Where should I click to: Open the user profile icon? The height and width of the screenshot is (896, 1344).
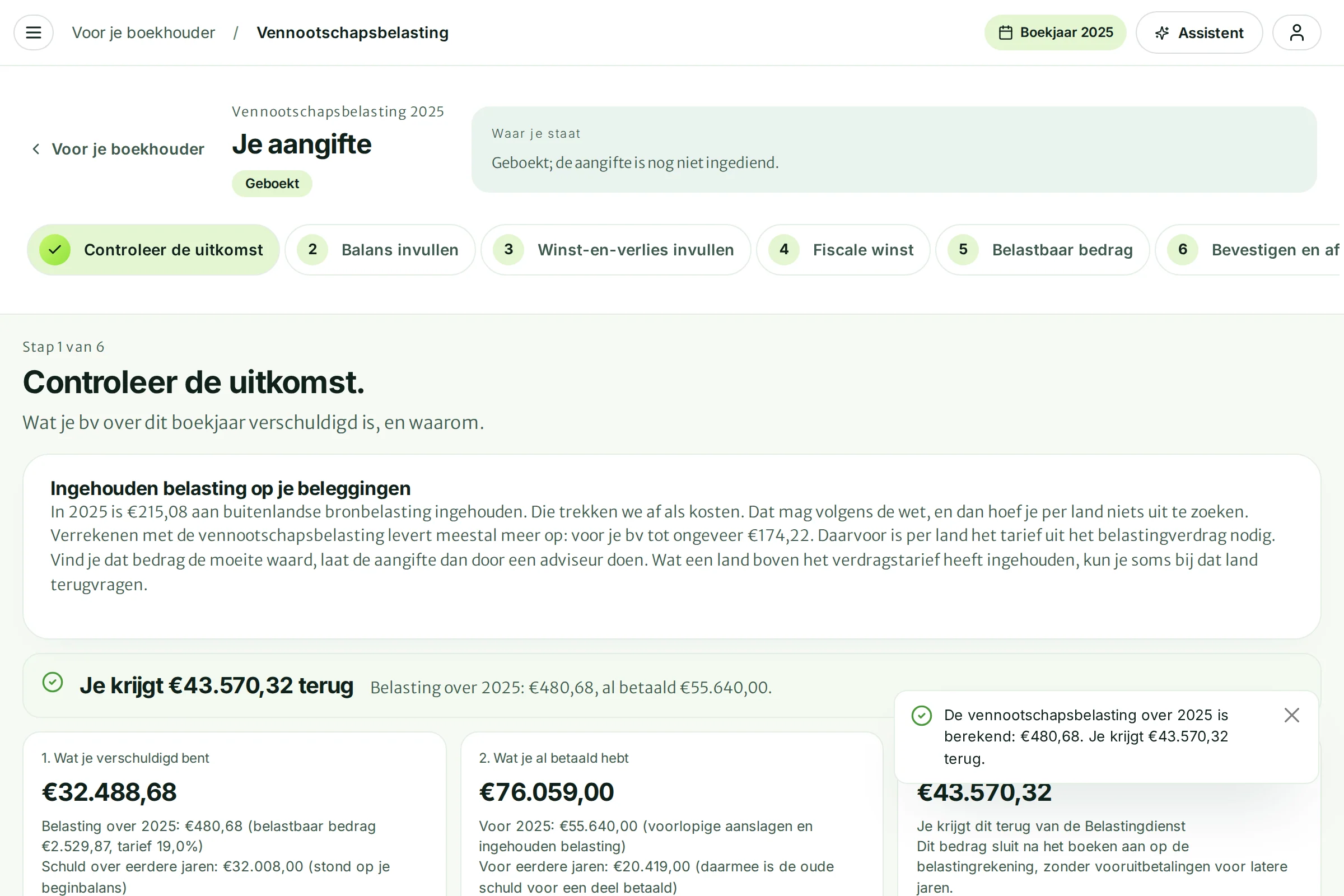click(x=1296, y=32)
